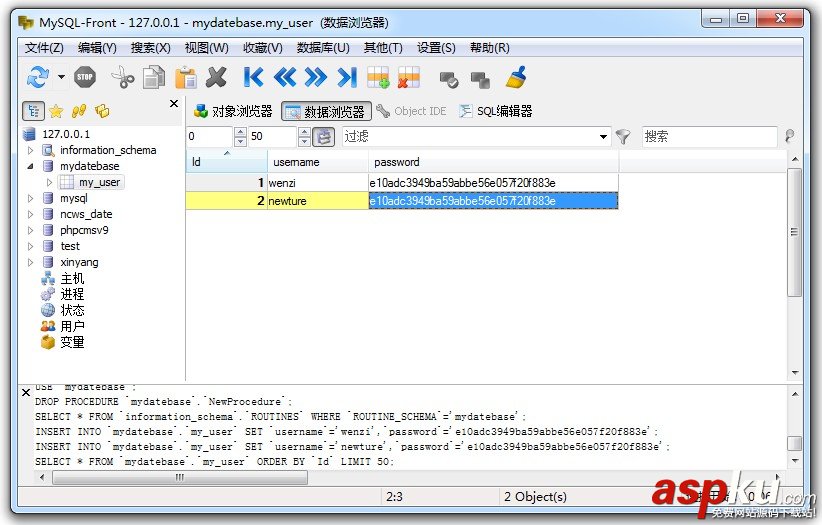Open the 视图(W) menu

(x=207, y=48)
